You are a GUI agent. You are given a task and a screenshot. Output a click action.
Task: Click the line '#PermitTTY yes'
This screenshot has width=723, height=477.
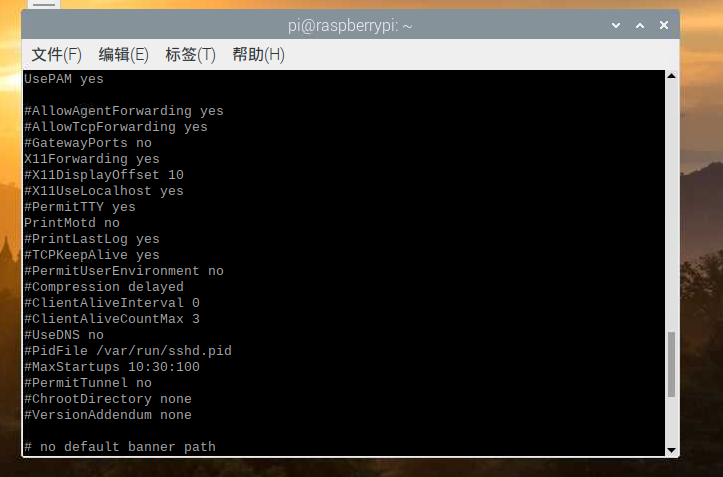[x=80, y=207]
